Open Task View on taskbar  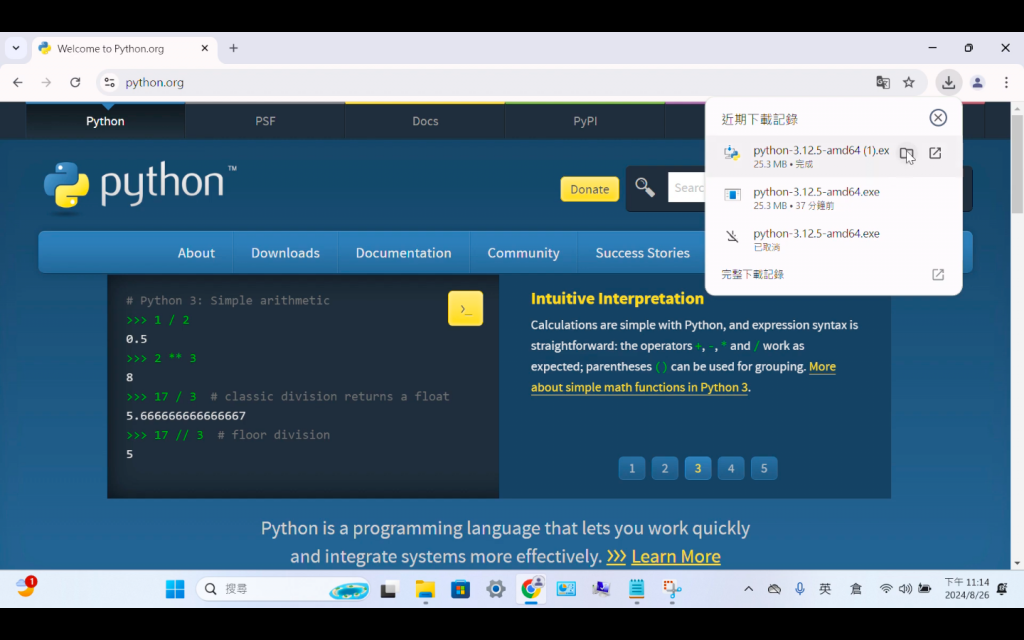(x=389, y=589)
